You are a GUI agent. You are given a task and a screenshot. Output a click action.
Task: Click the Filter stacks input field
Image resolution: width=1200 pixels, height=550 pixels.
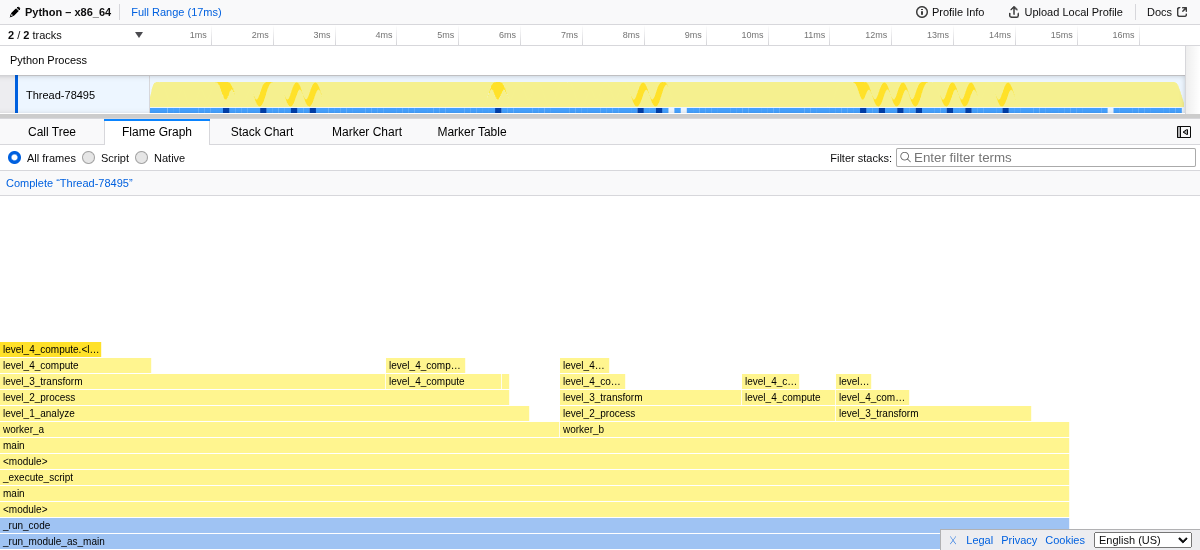[x=1052, y=157]
